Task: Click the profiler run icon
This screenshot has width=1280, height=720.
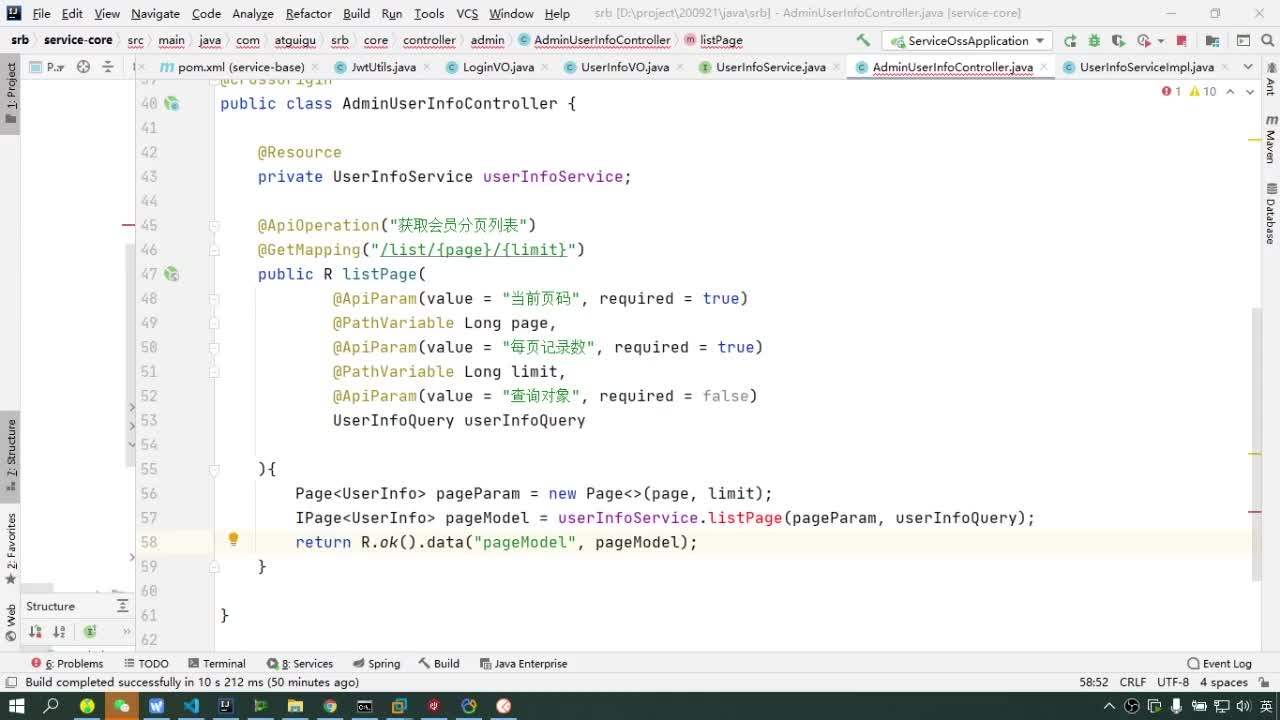Action: pyautogui.click(x=1143, y=41)
